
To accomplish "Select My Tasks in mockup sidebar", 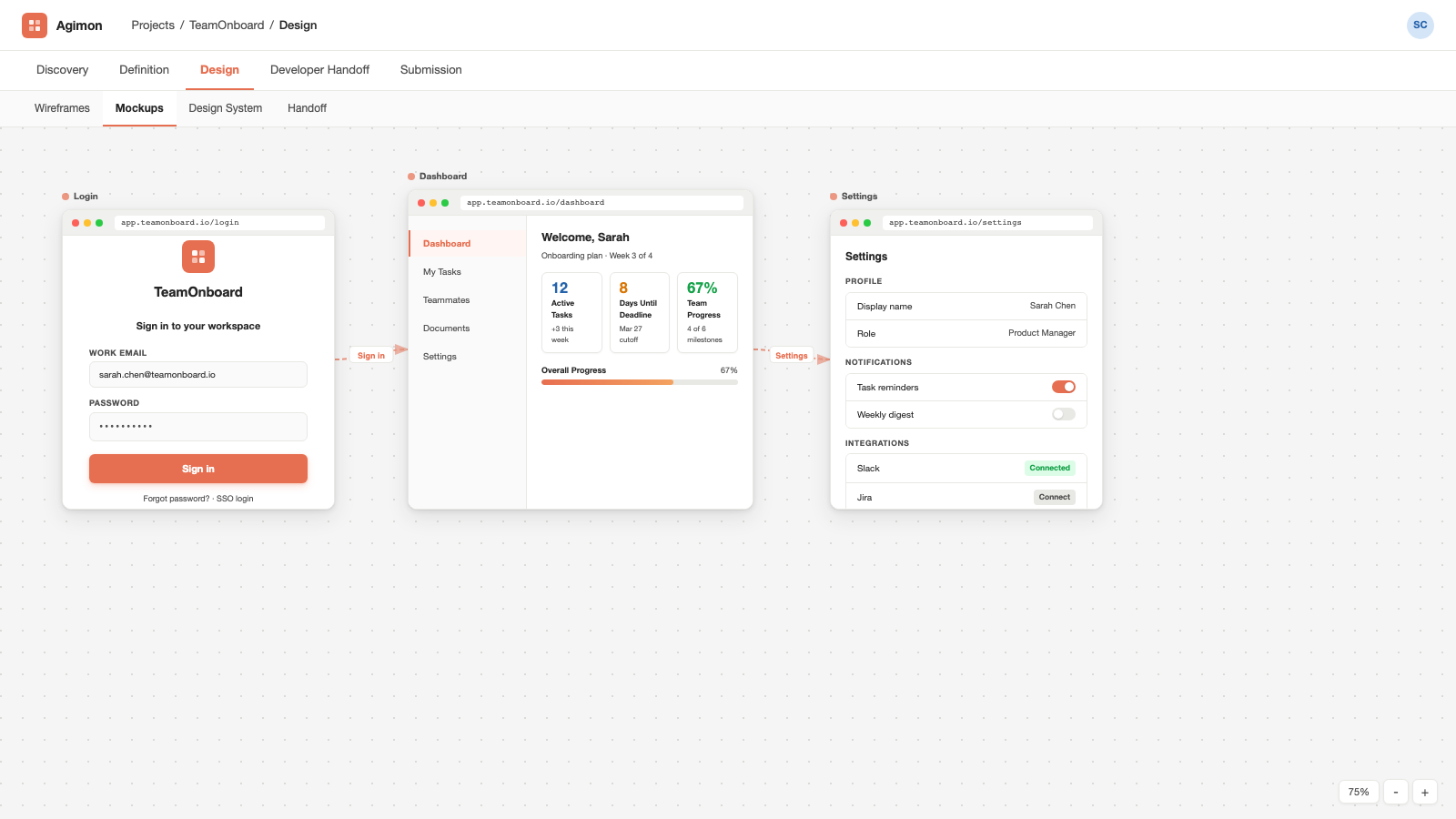I will coord(468,272).
